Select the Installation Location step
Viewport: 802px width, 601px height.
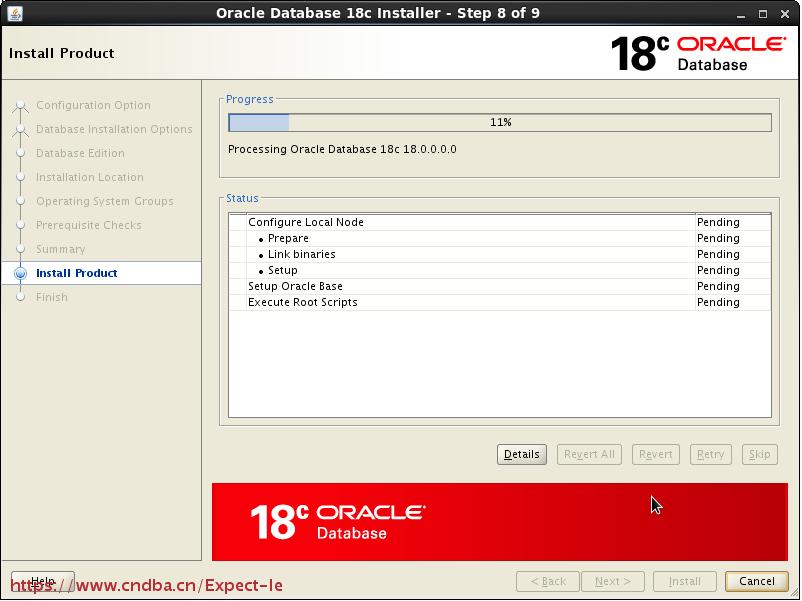90,177
